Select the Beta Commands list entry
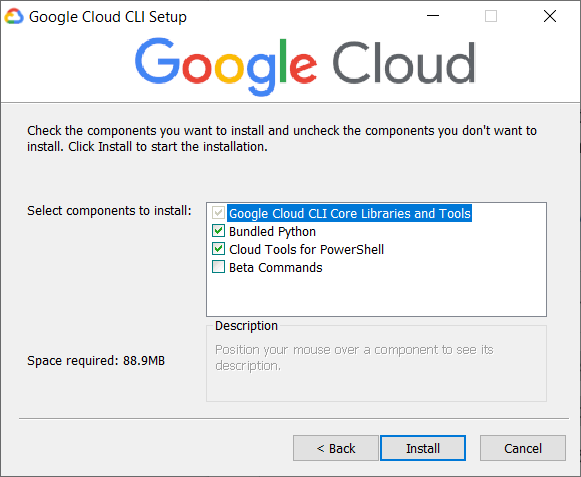Image resolution: width=581 pixels, height=477 pixels. click(x=276, y=268)
